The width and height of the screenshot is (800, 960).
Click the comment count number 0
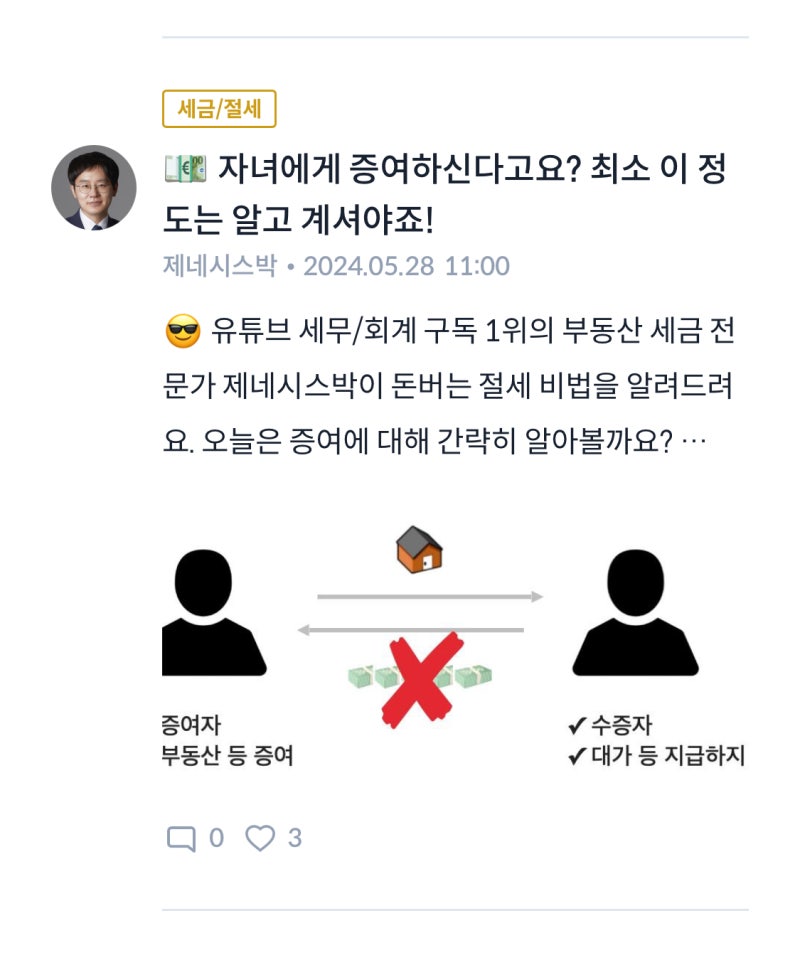(217, 838)
